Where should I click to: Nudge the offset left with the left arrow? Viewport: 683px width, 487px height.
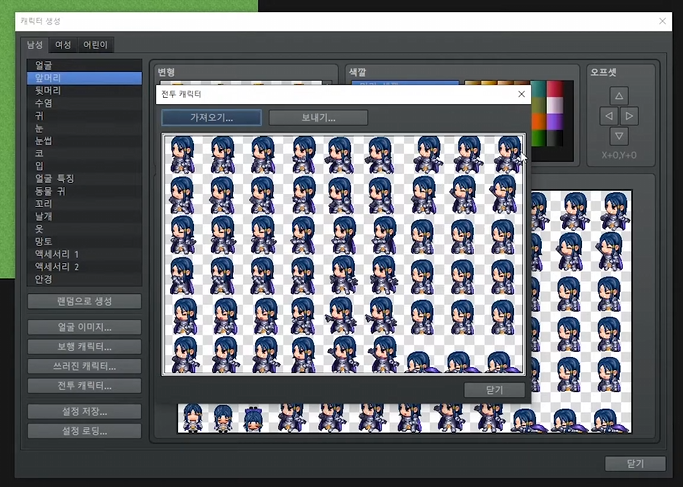609,116
